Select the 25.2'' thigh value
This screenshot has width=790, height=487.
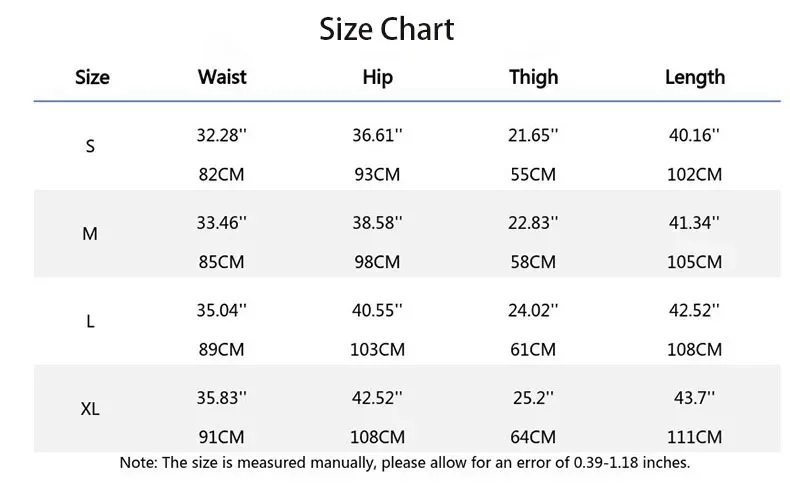tap(533, 398)
